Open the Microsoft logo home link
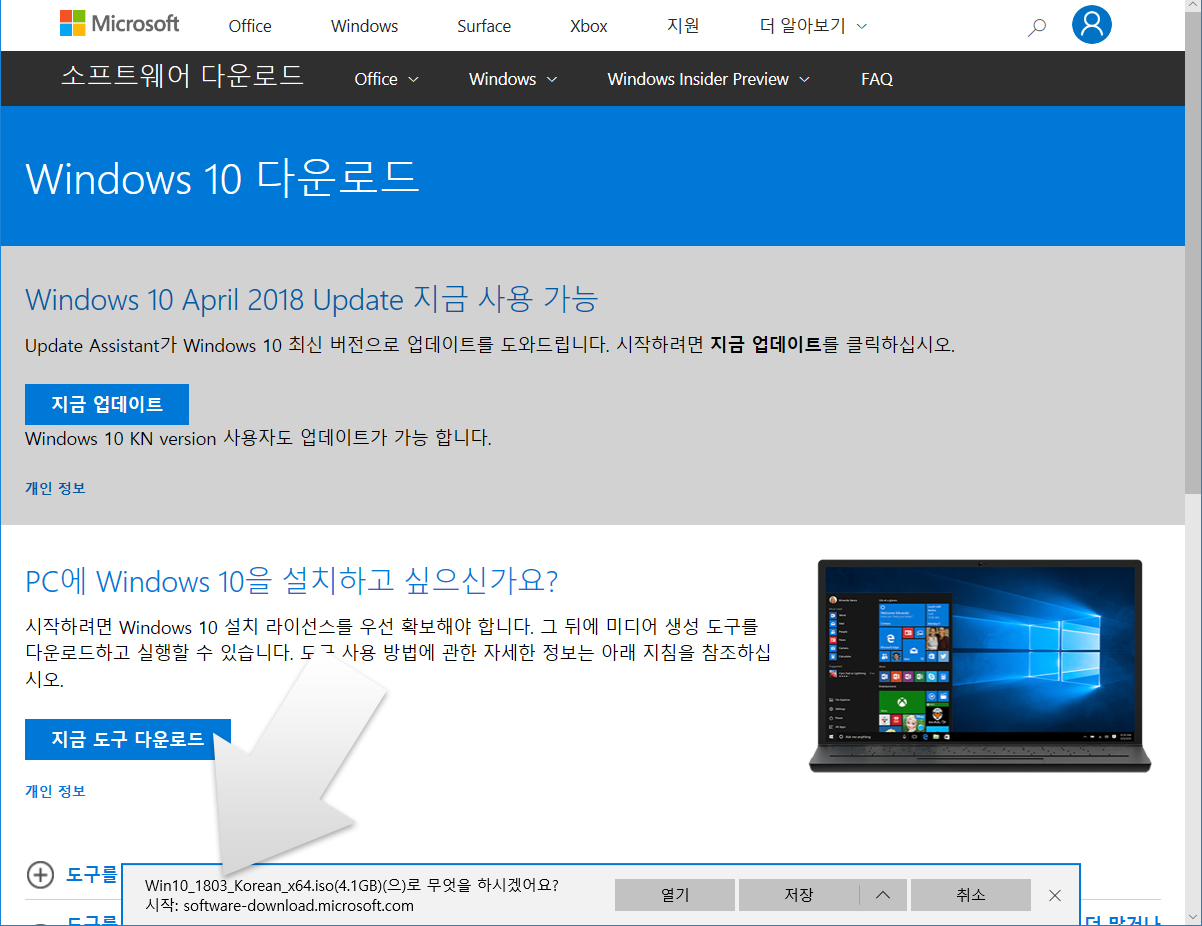Viewport: 1202px width, 926px height. point(120,24)
